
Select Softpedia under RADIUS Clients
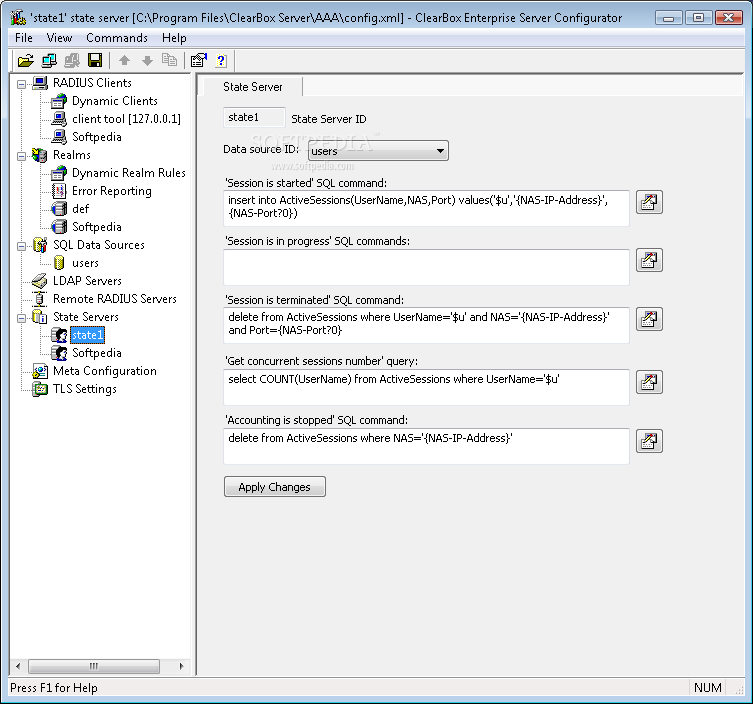tap(97, 137)
